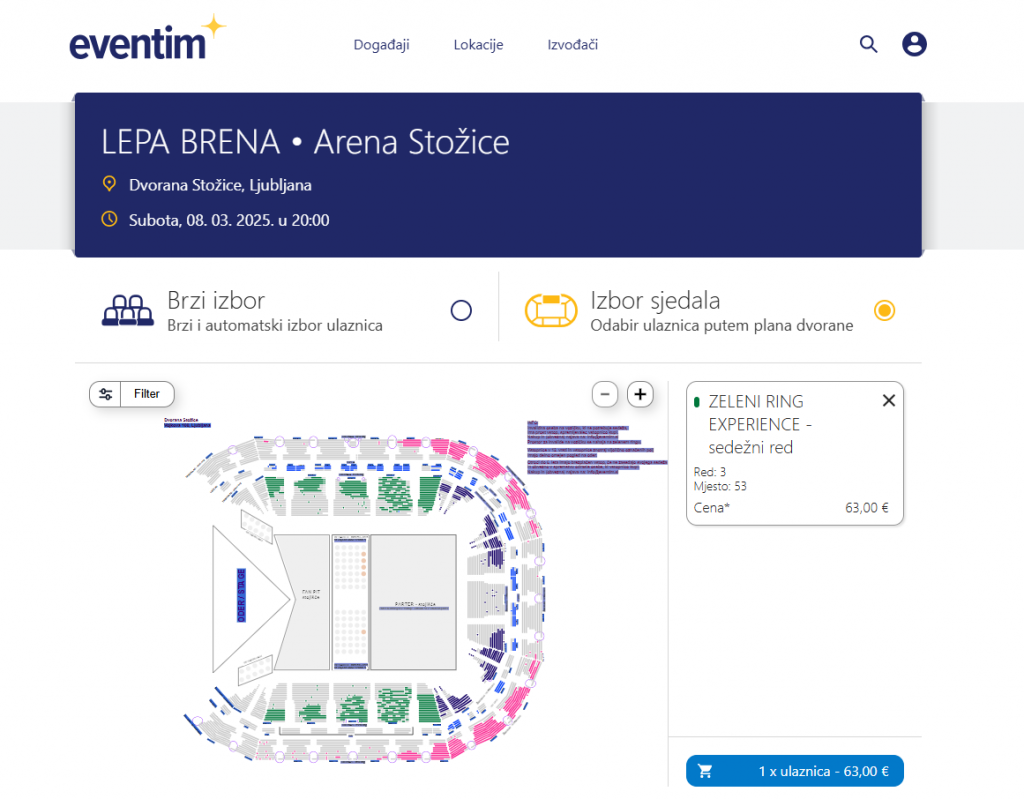1024x799 pixels.
Task: Remove the ZELENI RING EXPERIENCE ticket
Action: pyautogui.click(x=889, y=400)
